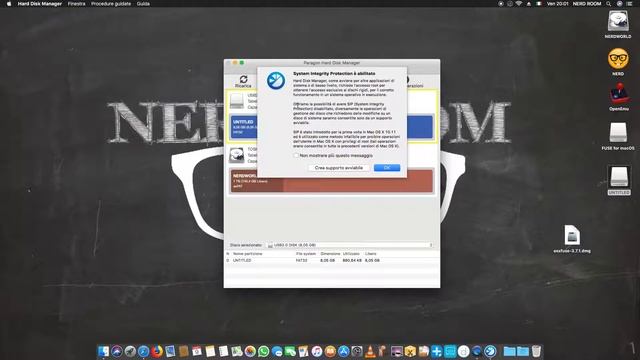Viewport: 640px width, 360px height.
Task: Open App Store from the dock
Action: [x=344, y=351]
